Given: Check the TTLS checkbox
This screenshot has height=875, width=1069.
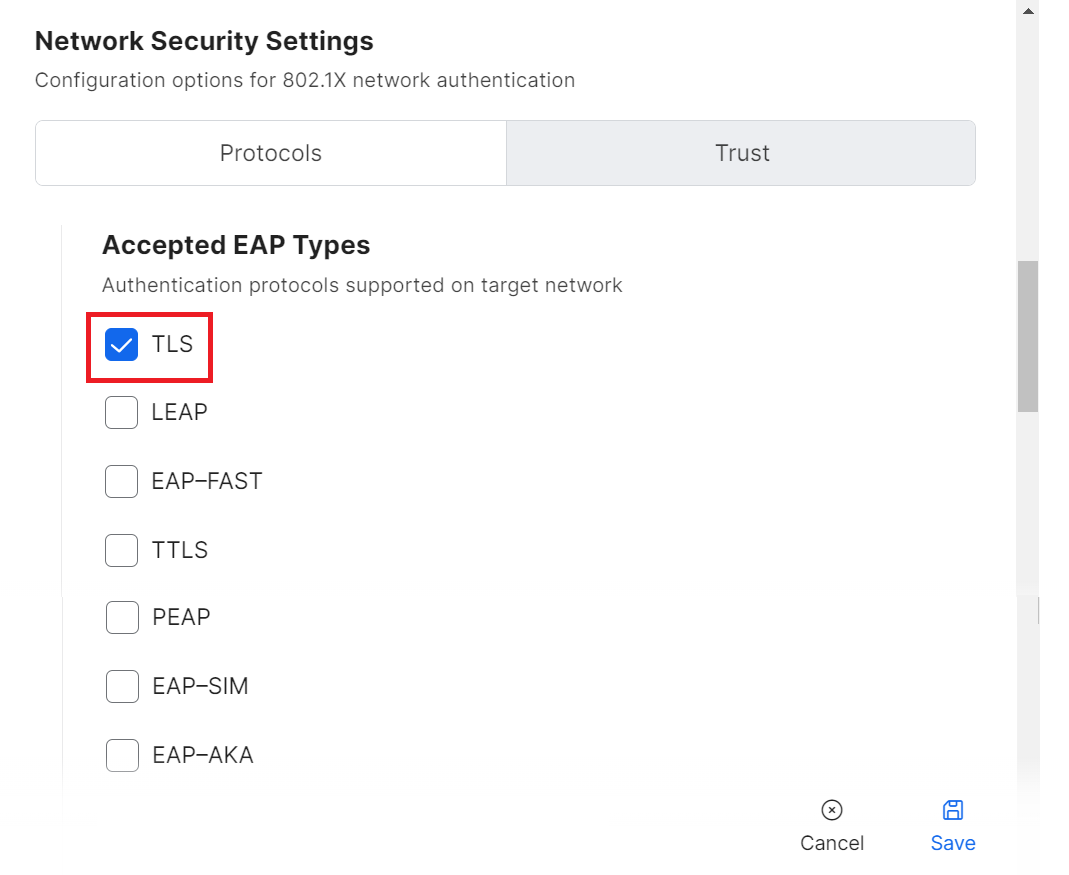Looking at the screenshot, I should click(x=122, y=550).
